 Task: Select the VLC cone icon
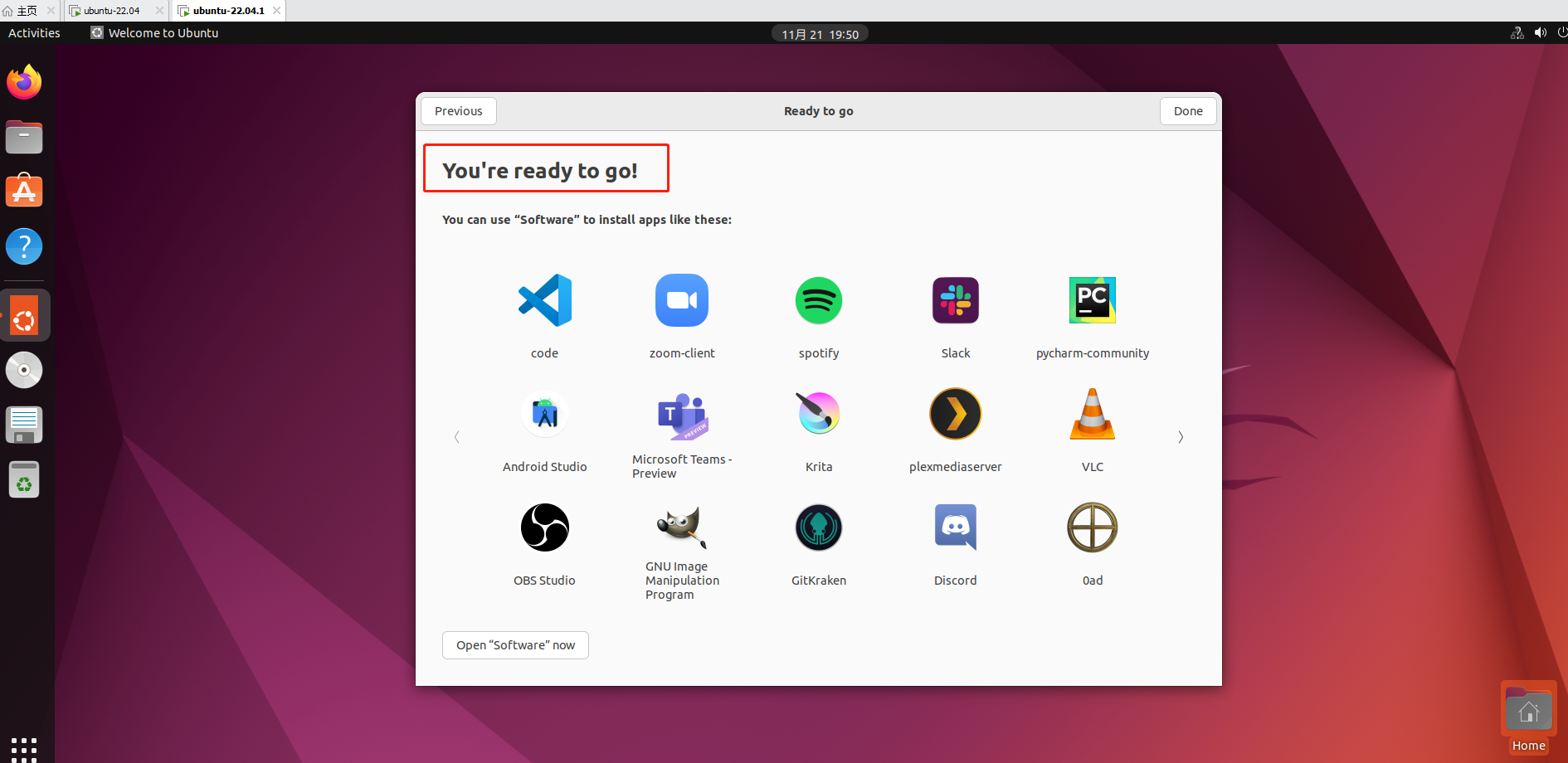pyautogui.click(x=1093, y=414)
